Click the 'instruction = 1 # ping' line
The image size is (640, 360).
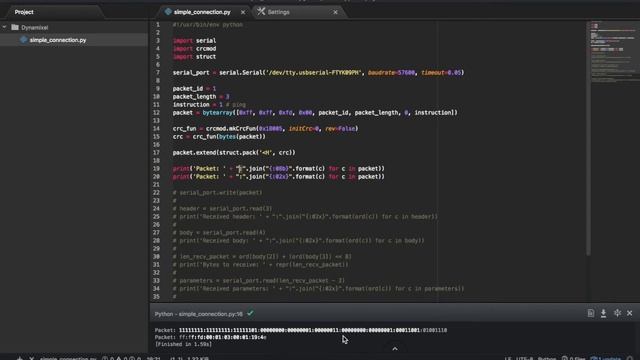[x=209, y=104]
